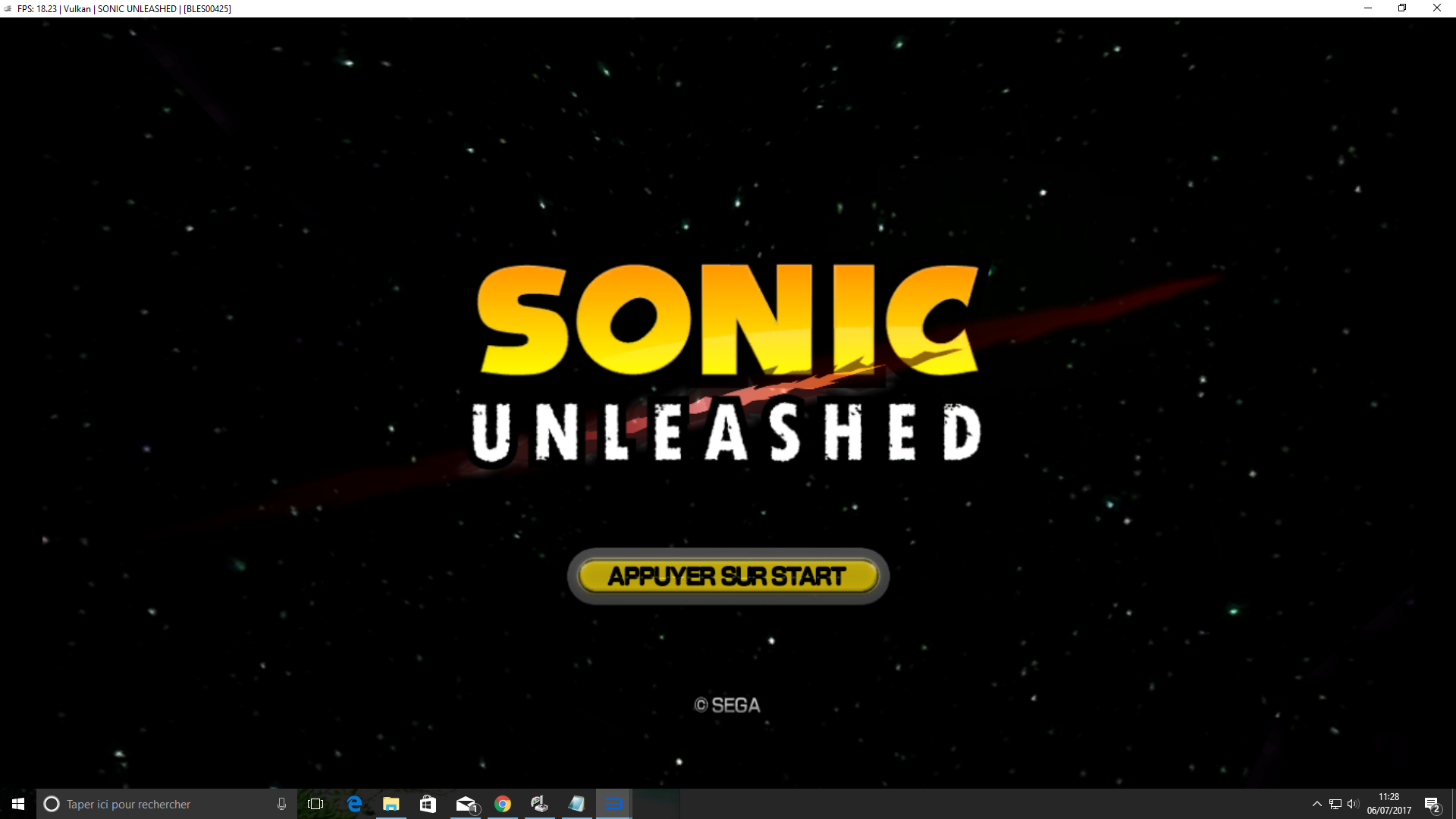The image size is (1456, 819).
Task: Click the Cortana microphone icon
Action: (x=281, y=804)
